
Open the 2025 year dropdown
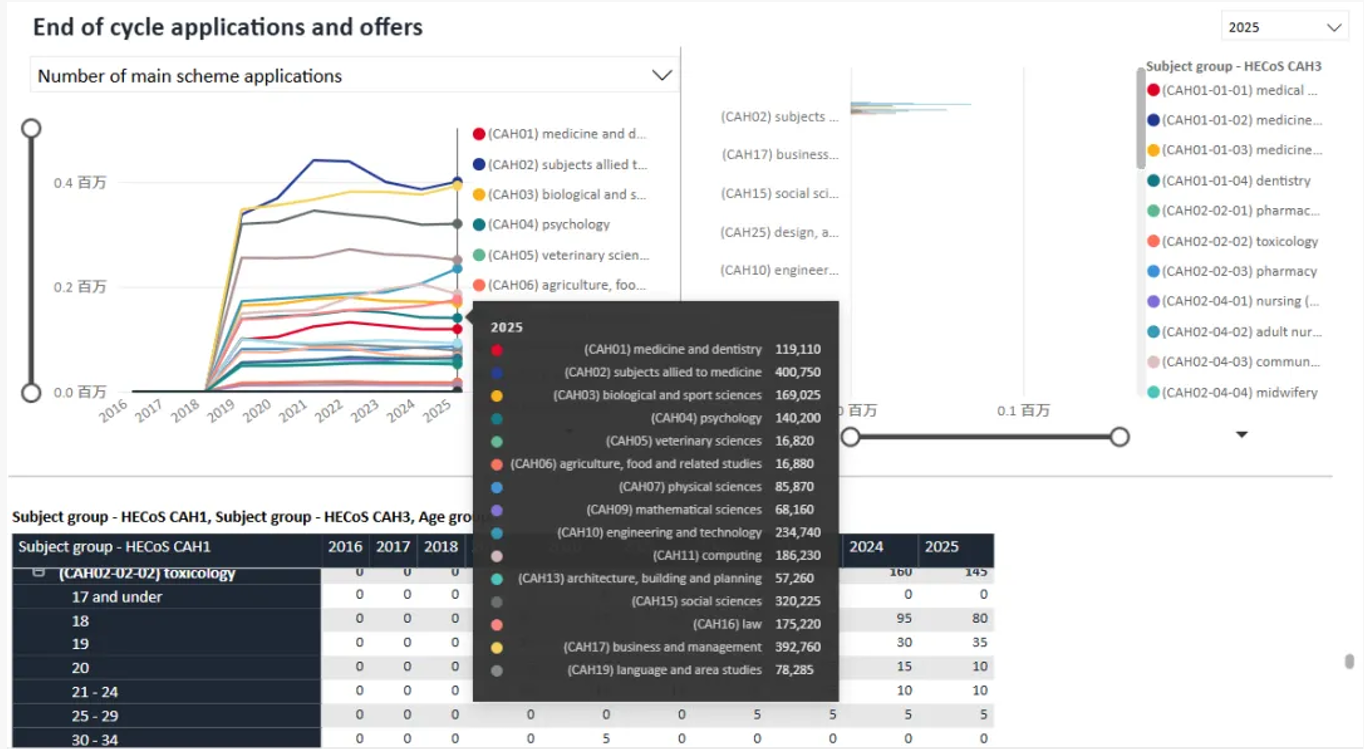point(1284,27)
